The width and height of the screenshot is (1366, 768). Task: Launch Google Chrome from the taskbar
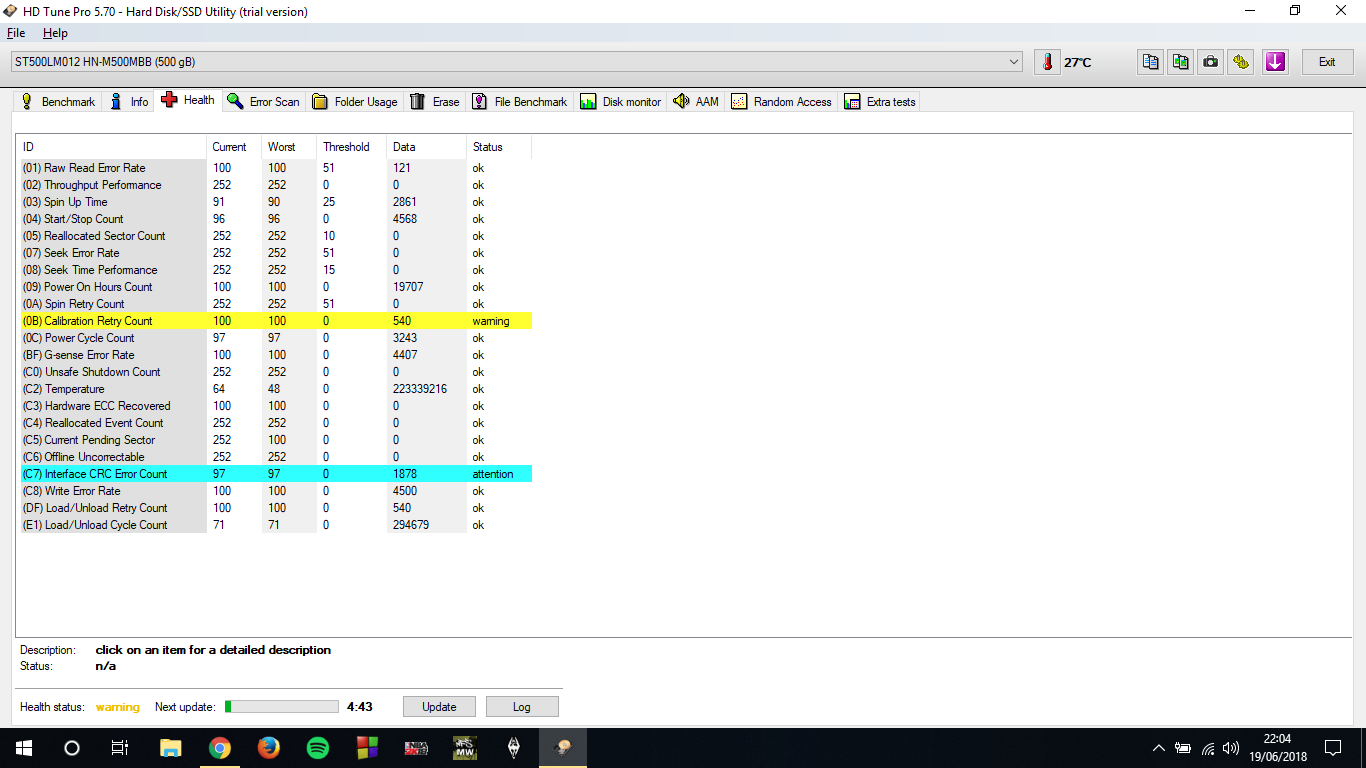(220, 748)
